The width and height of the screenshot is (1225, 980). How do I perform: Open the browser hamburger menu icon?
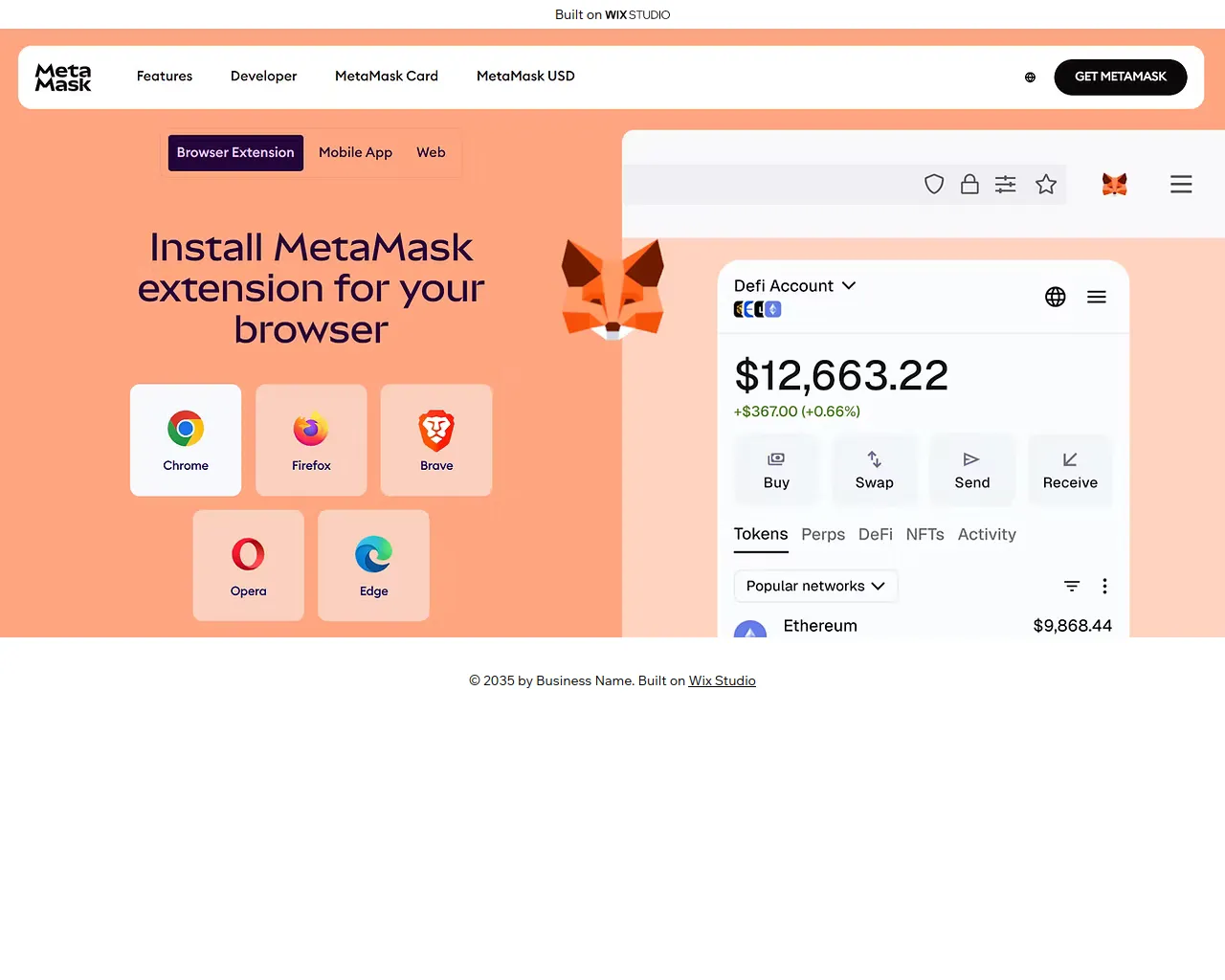[1181, 184]
